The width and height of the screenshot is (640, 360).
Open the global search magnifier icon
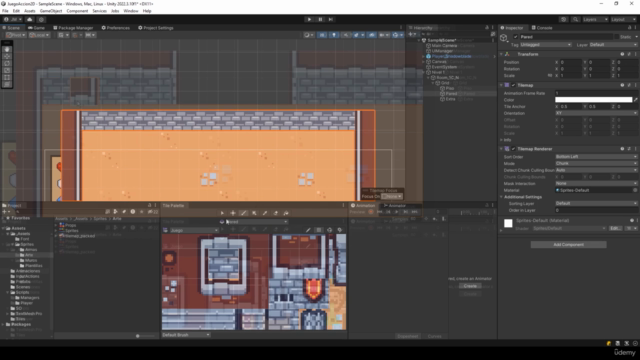[575, 19]
